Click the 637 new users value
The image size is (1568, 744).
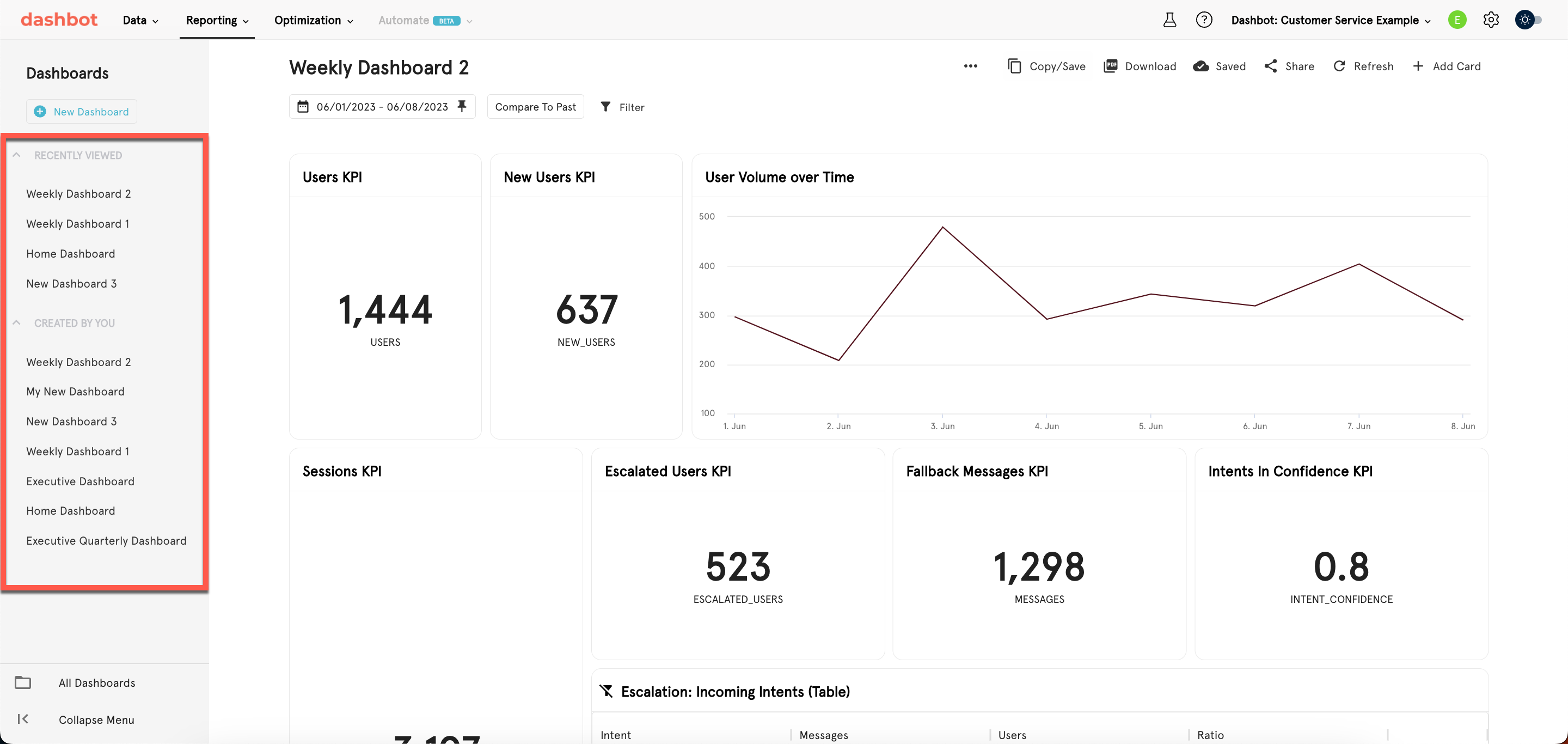click(586, 310)
